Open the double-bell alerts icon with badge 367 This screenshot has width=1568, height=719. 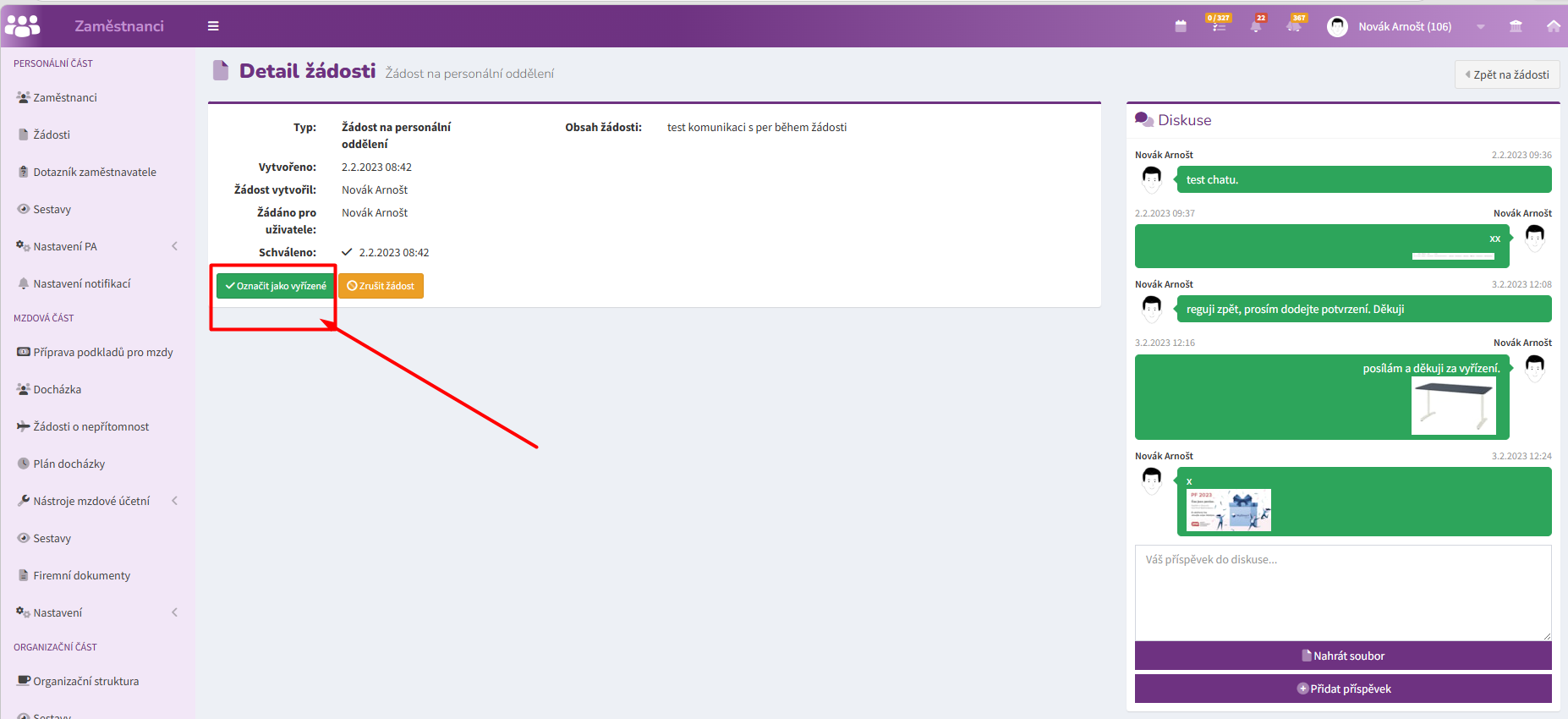[x=1294, y=25]
